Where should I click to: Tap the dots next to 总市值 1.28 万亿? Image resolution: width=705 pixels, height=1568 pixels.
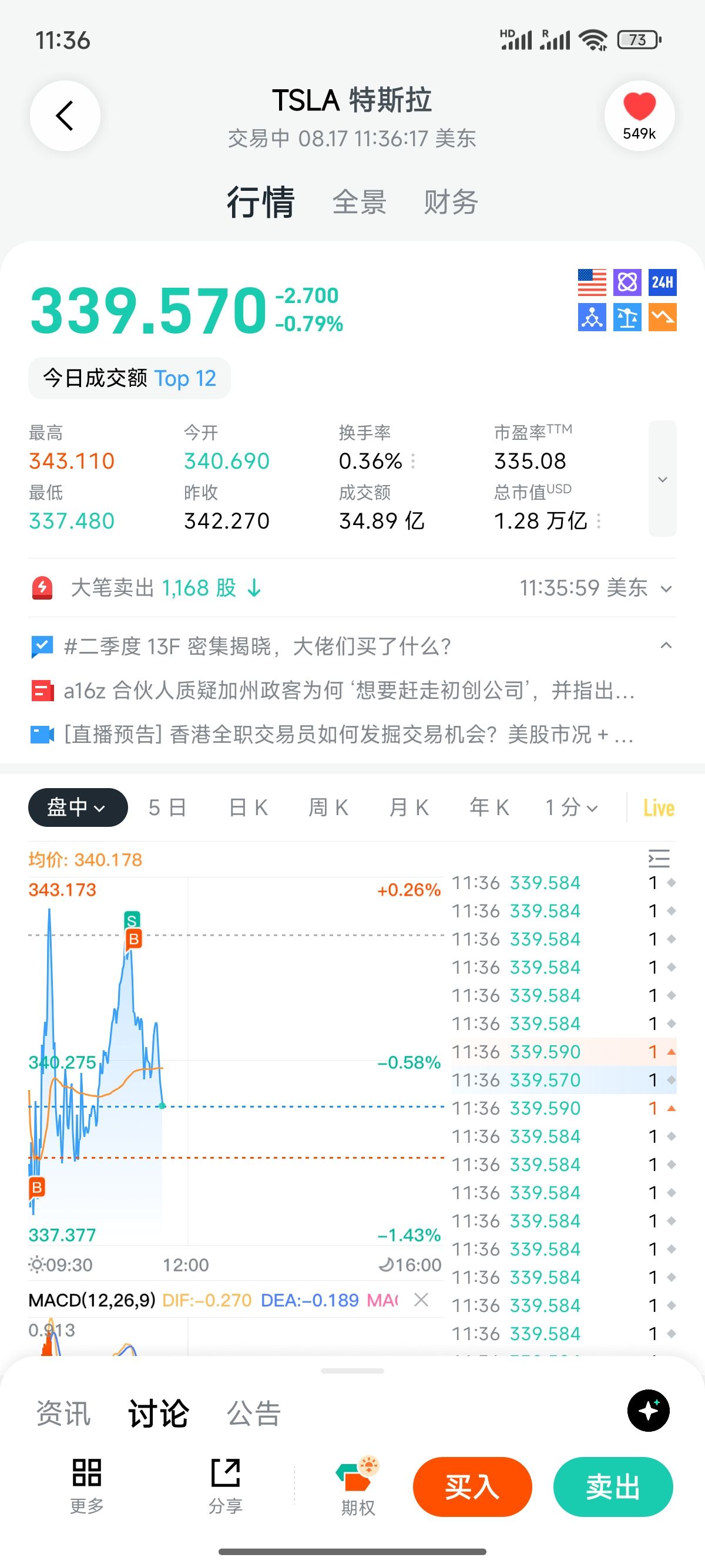point(599,521)
